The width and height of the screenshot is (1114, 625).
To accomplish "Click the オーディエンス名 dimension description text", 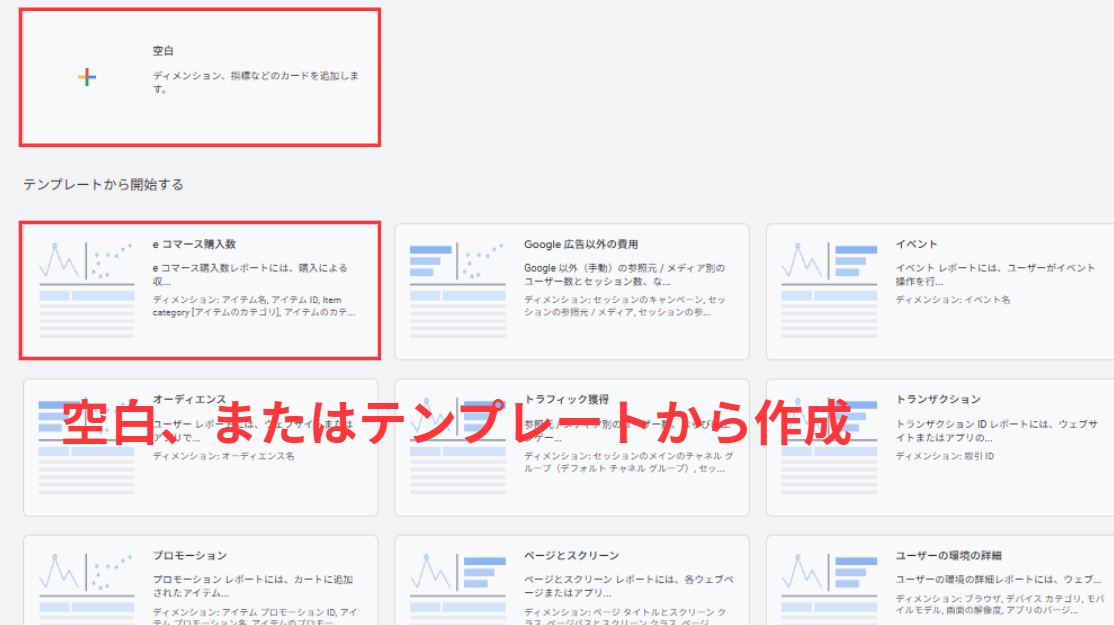I will click(x=224, y=456).
